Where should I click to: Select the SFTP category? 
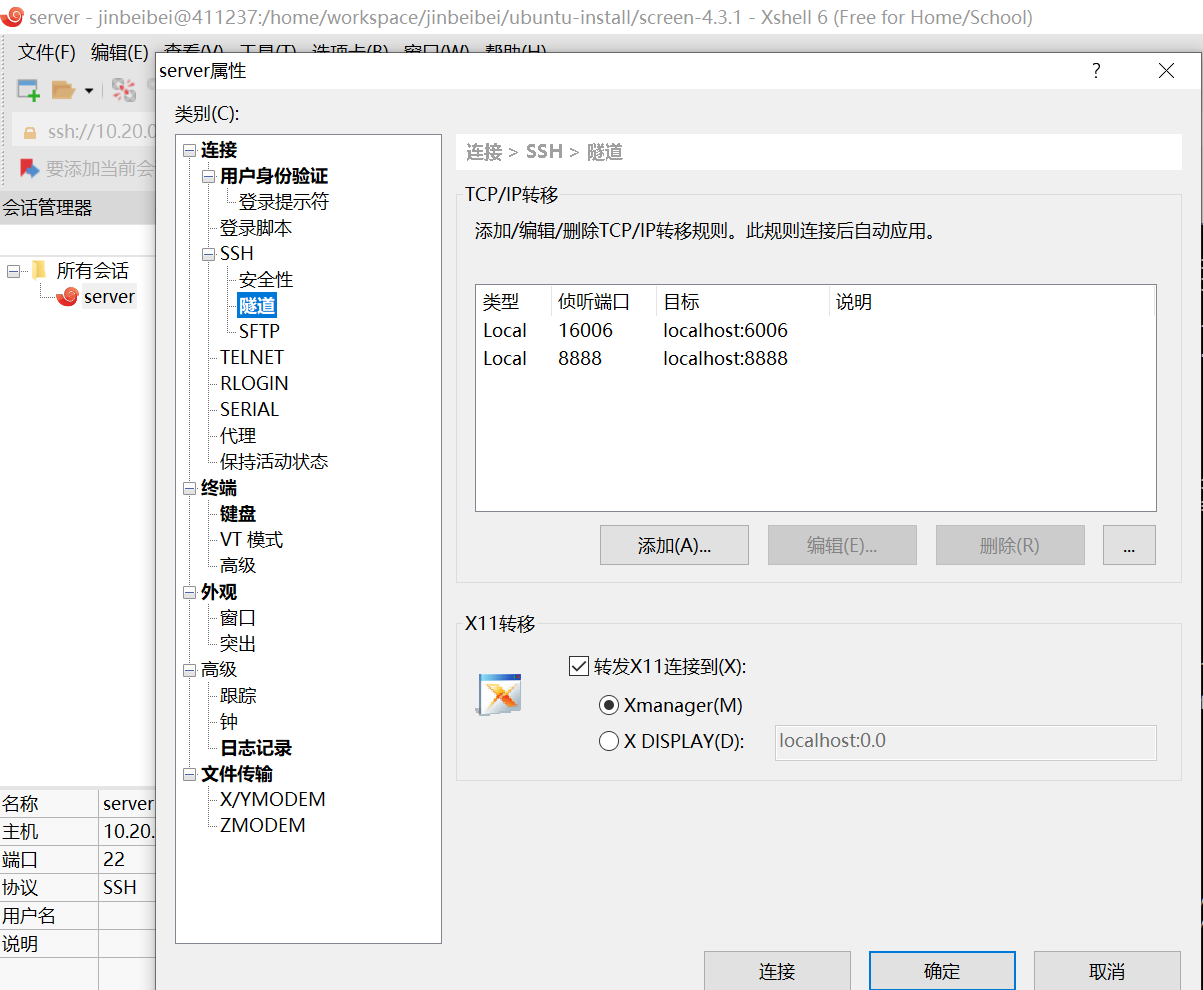pos(259,331)
